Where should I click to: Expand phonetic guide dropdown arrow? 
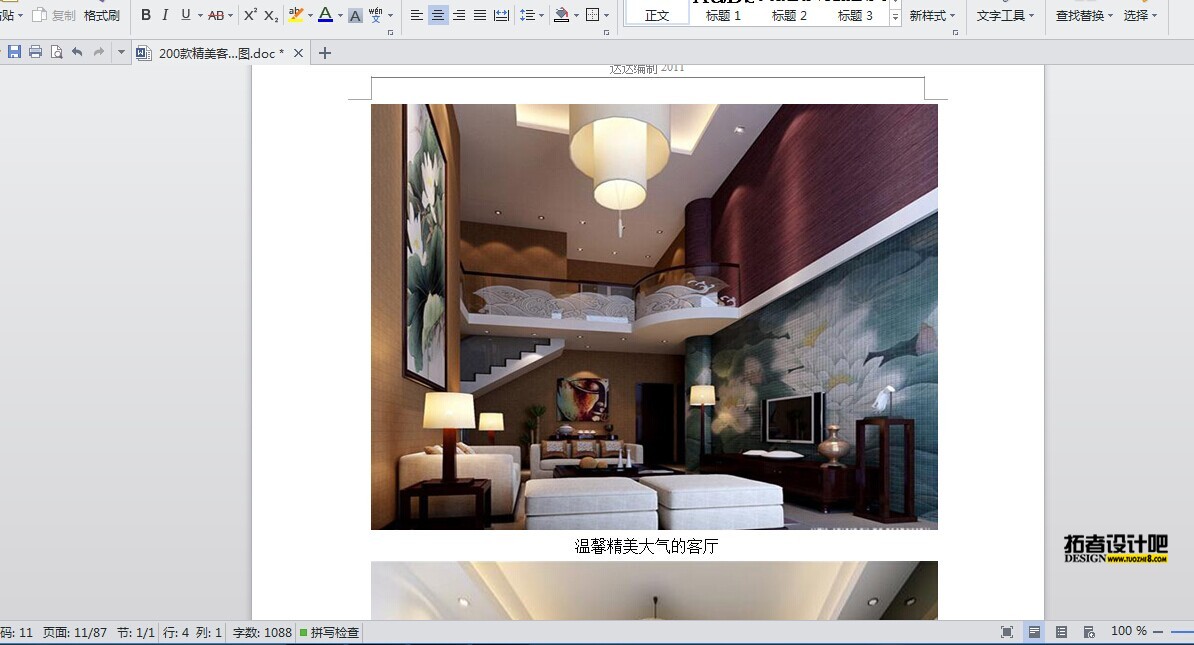(391, 15)
